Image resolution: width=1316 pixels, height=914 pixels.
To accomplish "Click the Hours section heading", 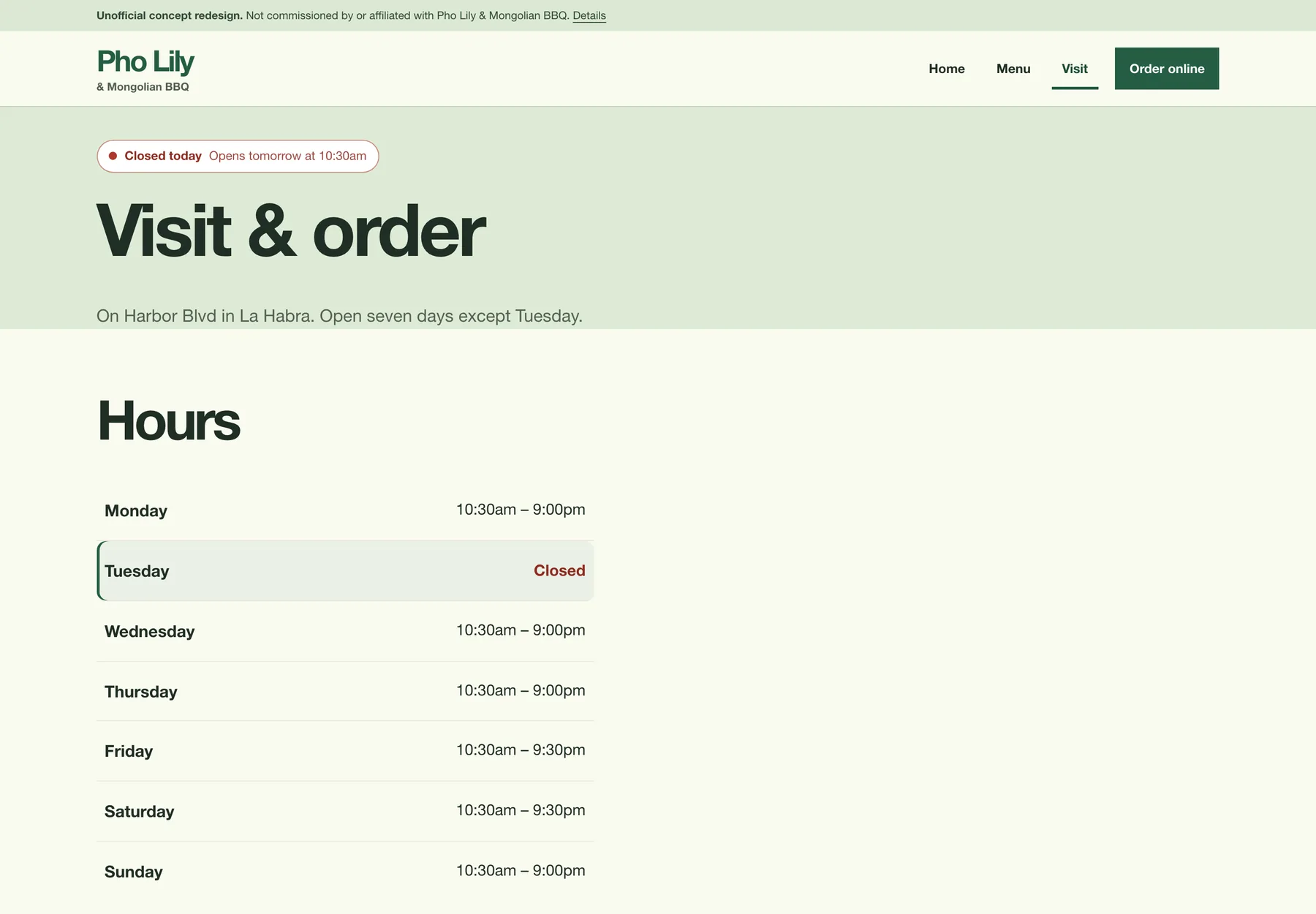I will (169, 421).
